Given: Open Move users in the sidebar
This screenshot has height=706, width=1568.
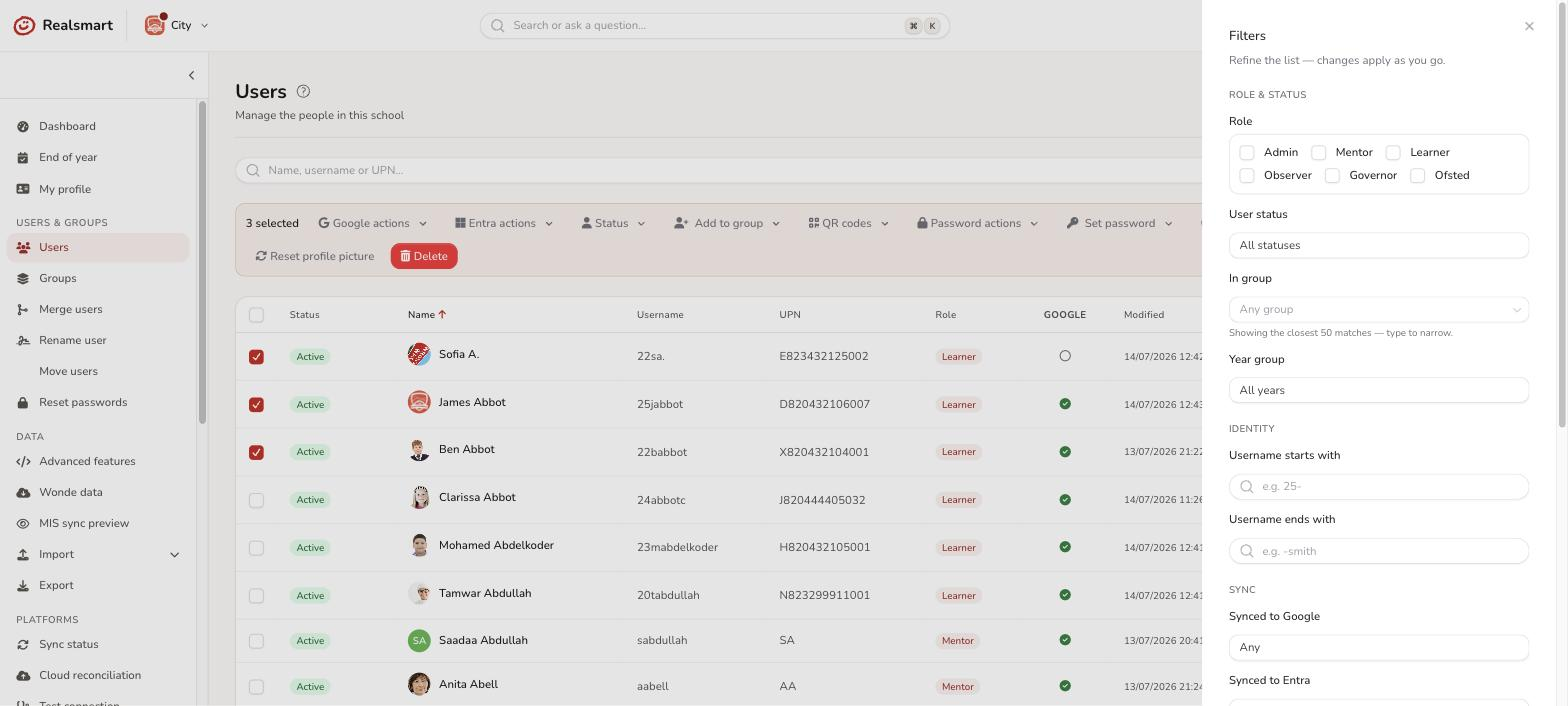Looking at the screenshot, I should click(98, 371).
